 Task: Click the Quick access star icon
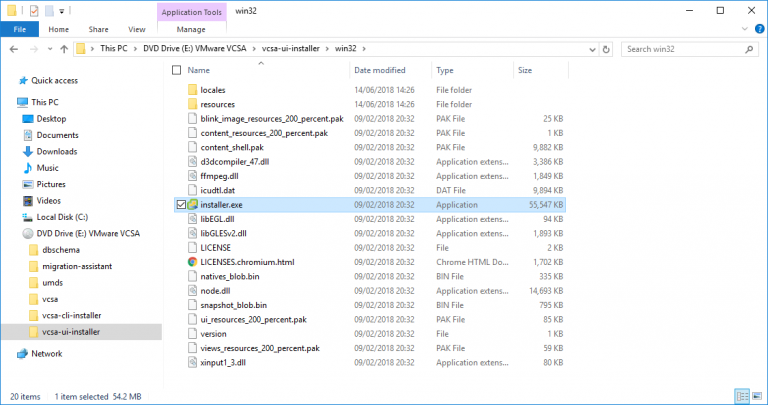(23, 81)
